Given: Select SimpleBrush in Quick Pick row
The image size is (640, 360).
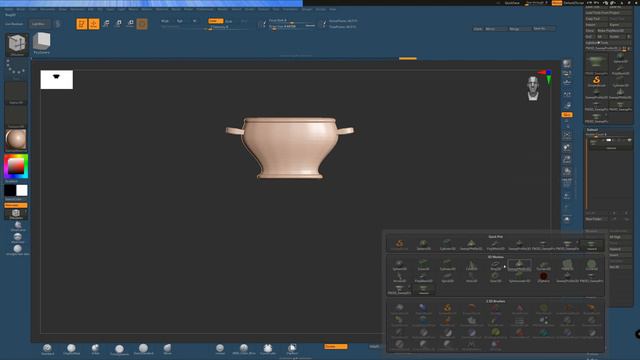Looking at the screenshot, I should [399, 244].
